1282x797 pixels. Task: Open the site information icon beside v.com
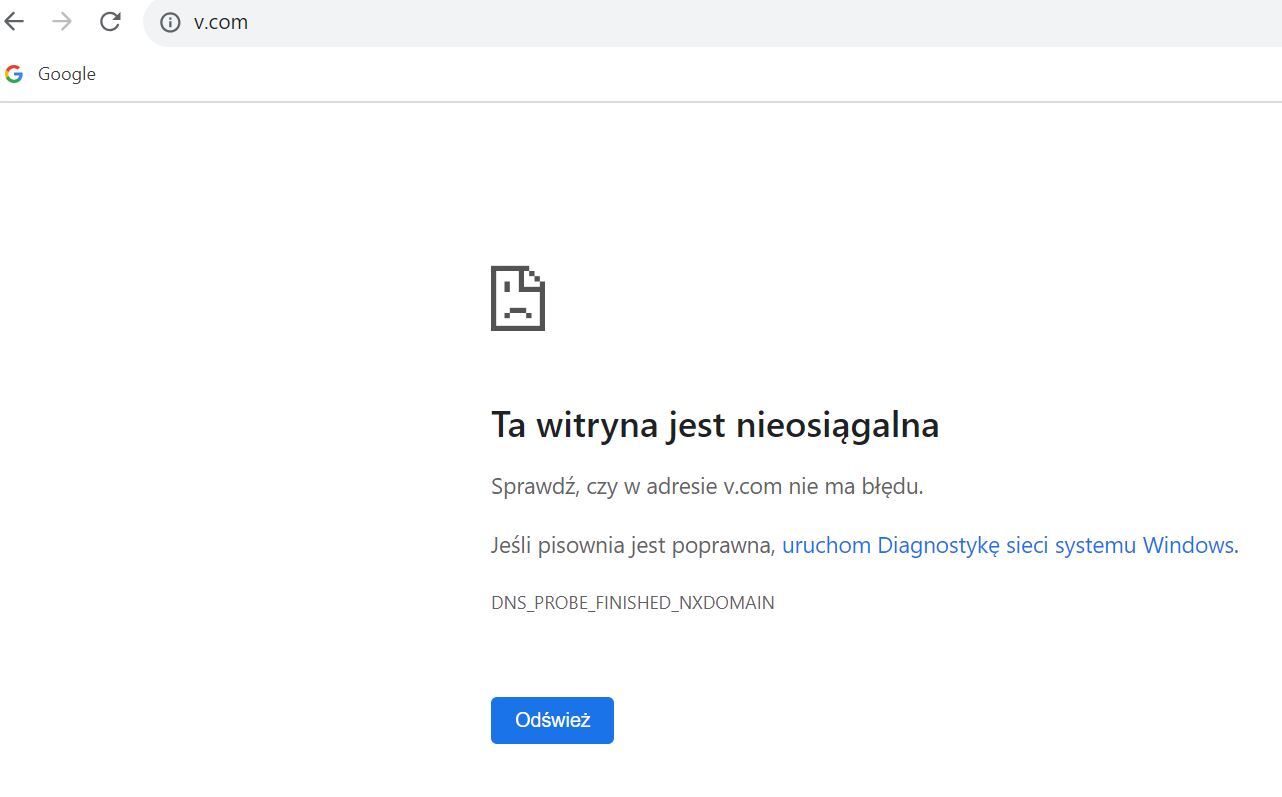[170, 22]
